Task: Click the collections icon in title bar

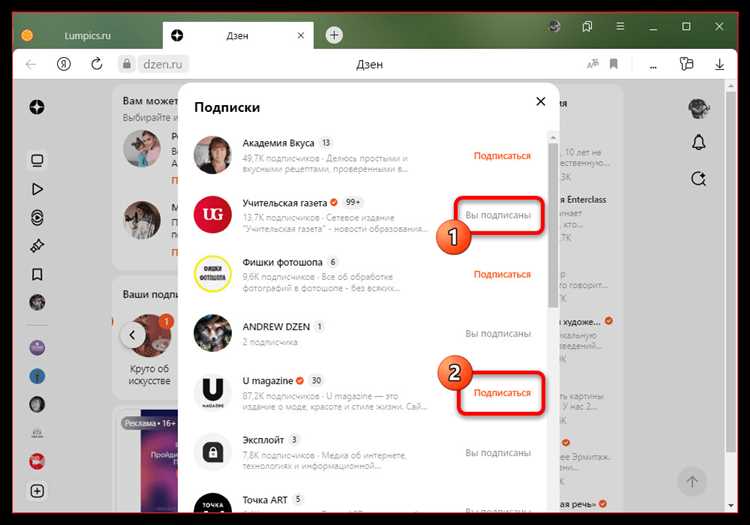Action: (x=587, y=26)
